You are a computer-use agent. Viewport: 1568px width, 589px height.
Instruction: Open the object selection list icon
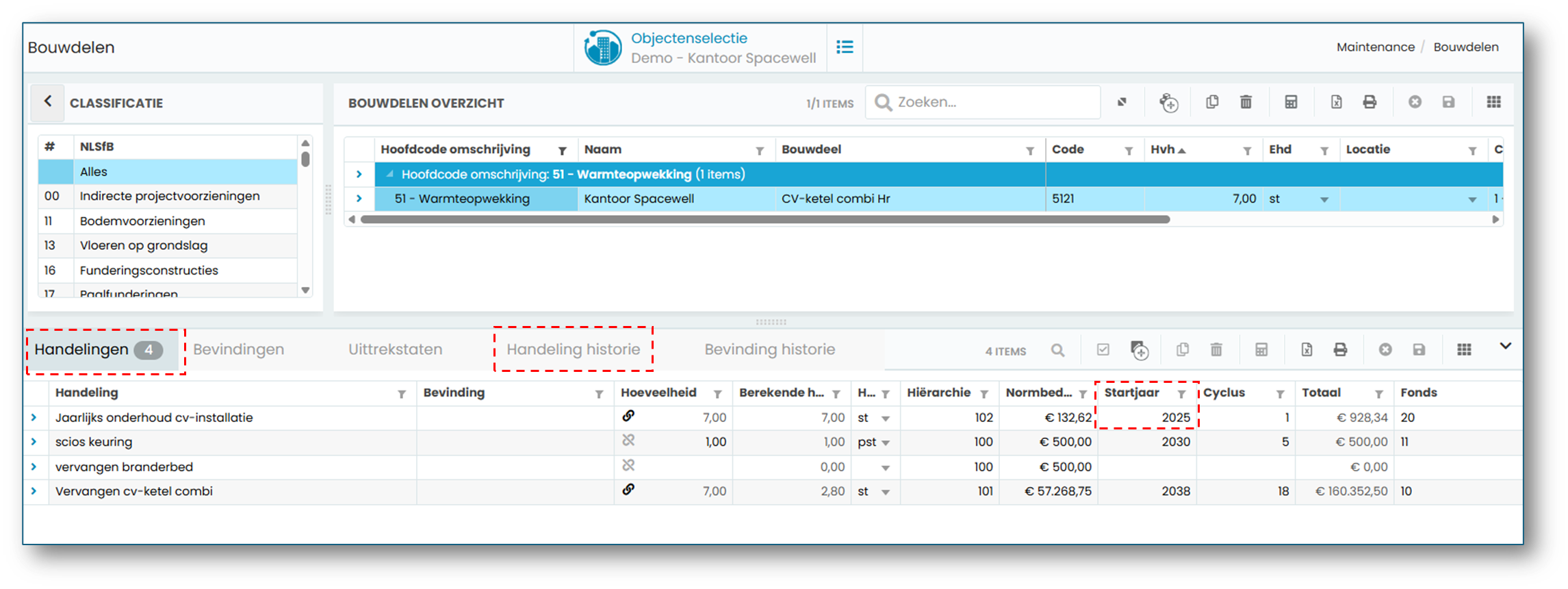845,47
